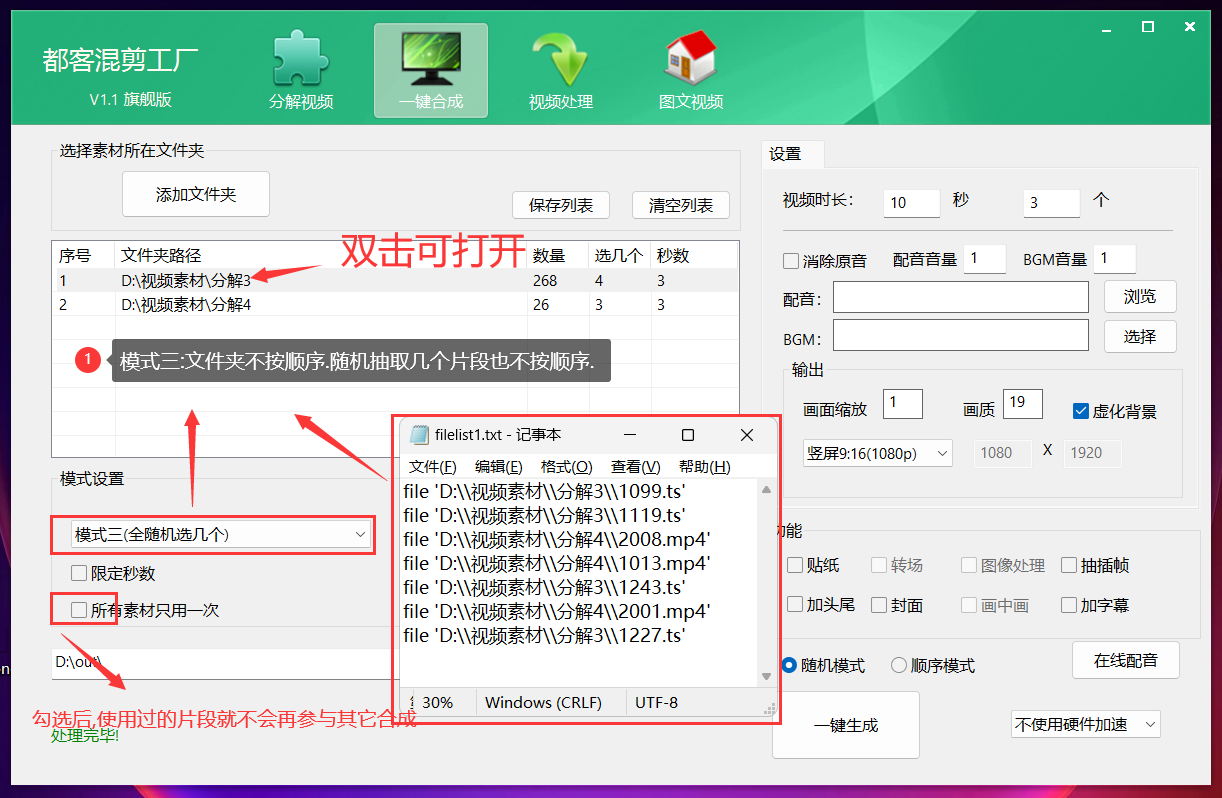Click the 选几个 column header
This screenshot has height=798, width=1222.
620,256
